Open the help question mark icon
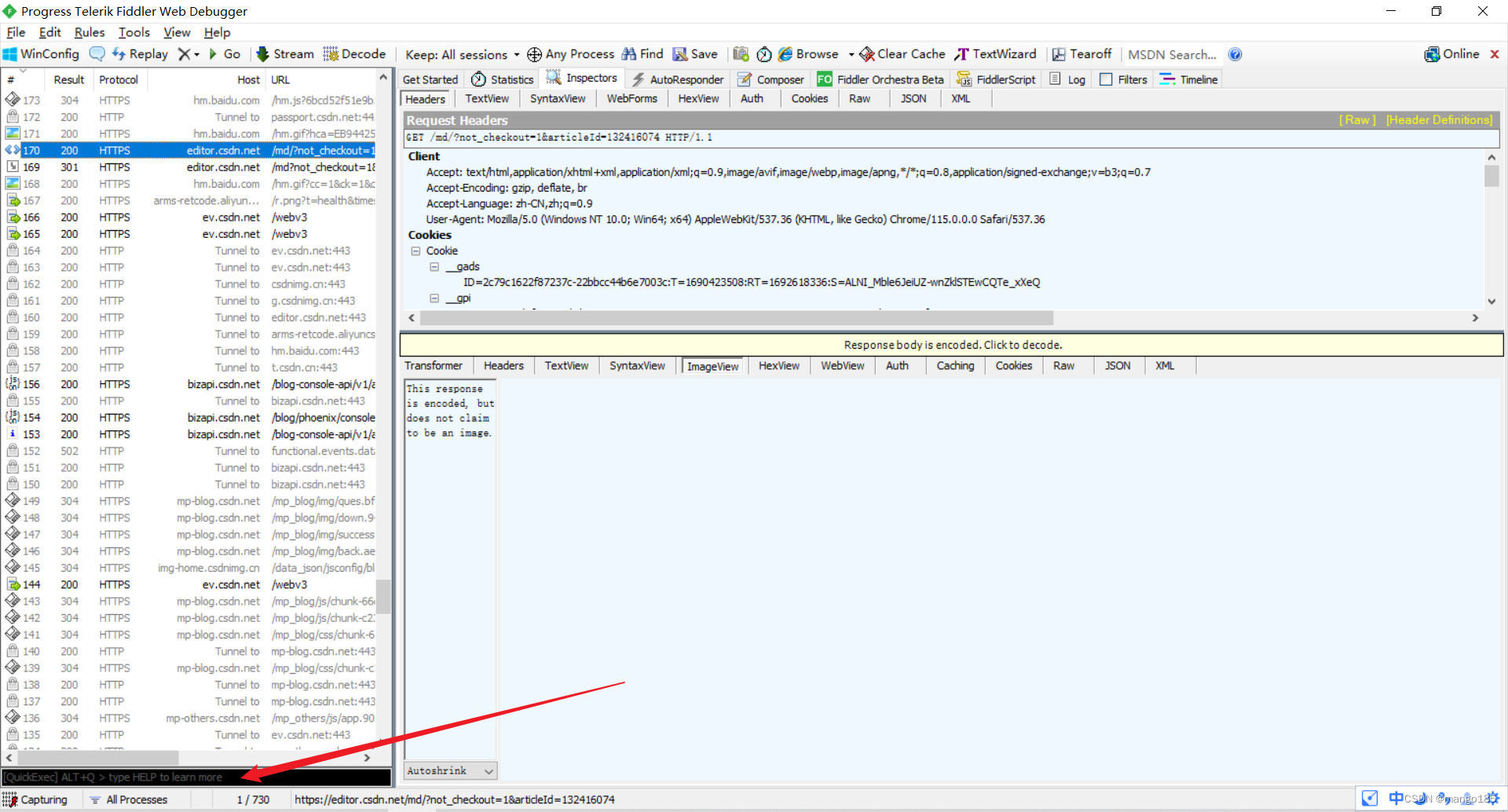1508x812 pixels. (1235, 54)
